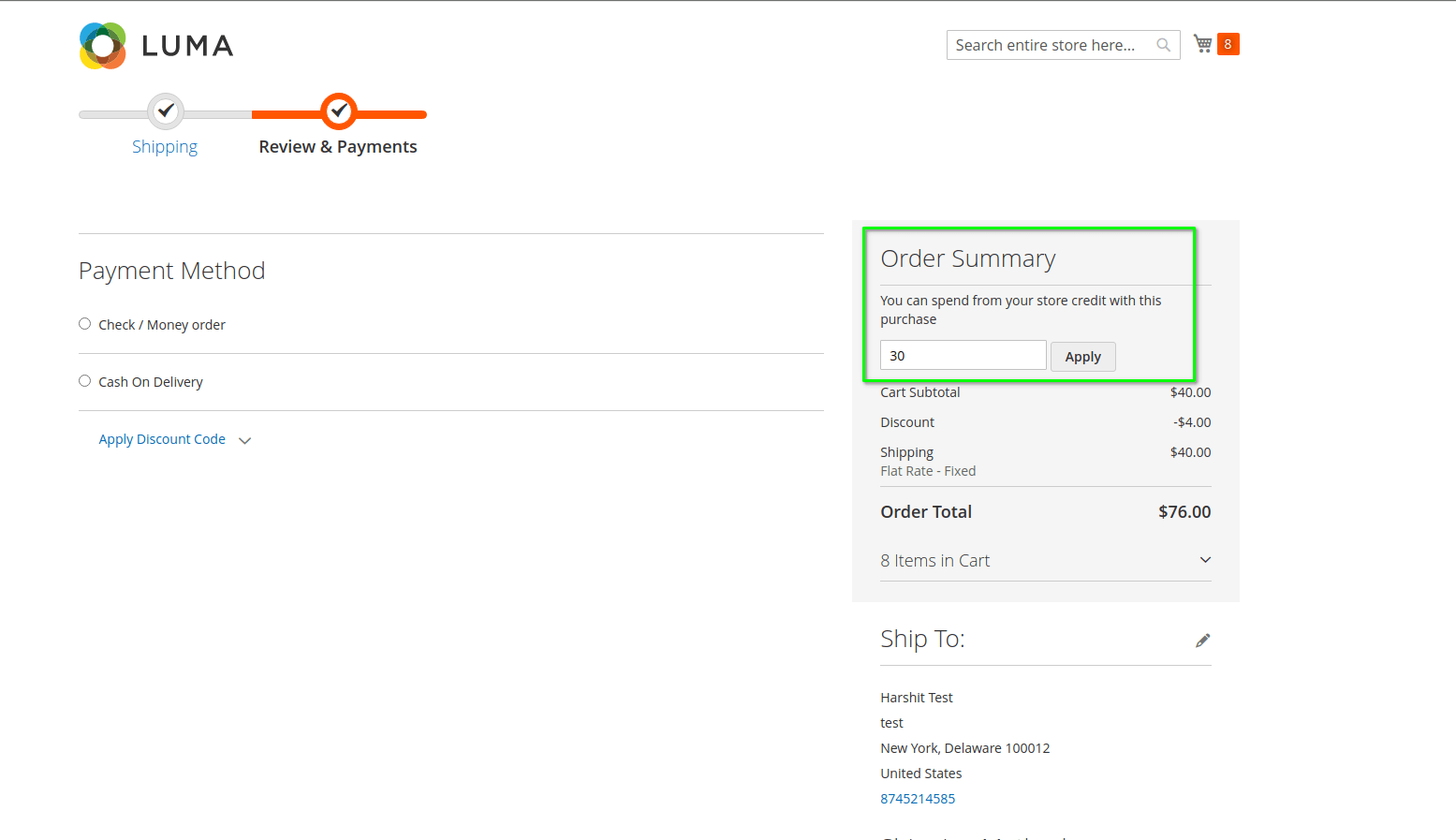This screenshot has width=1456, height=840.
Task: Click the Apply Discount Code text link
Action: (161, 438)
